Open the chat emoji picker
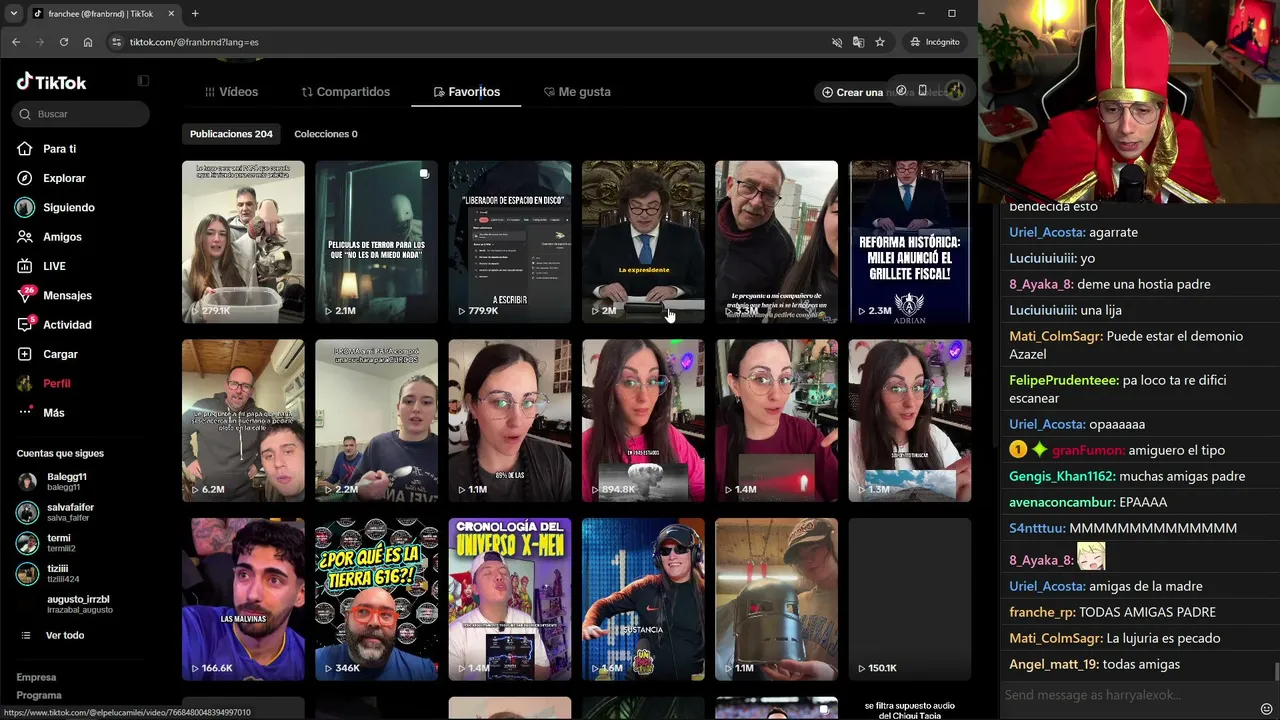The width and height of the screenshot is (1280, 720). [x=1266, y=709]
